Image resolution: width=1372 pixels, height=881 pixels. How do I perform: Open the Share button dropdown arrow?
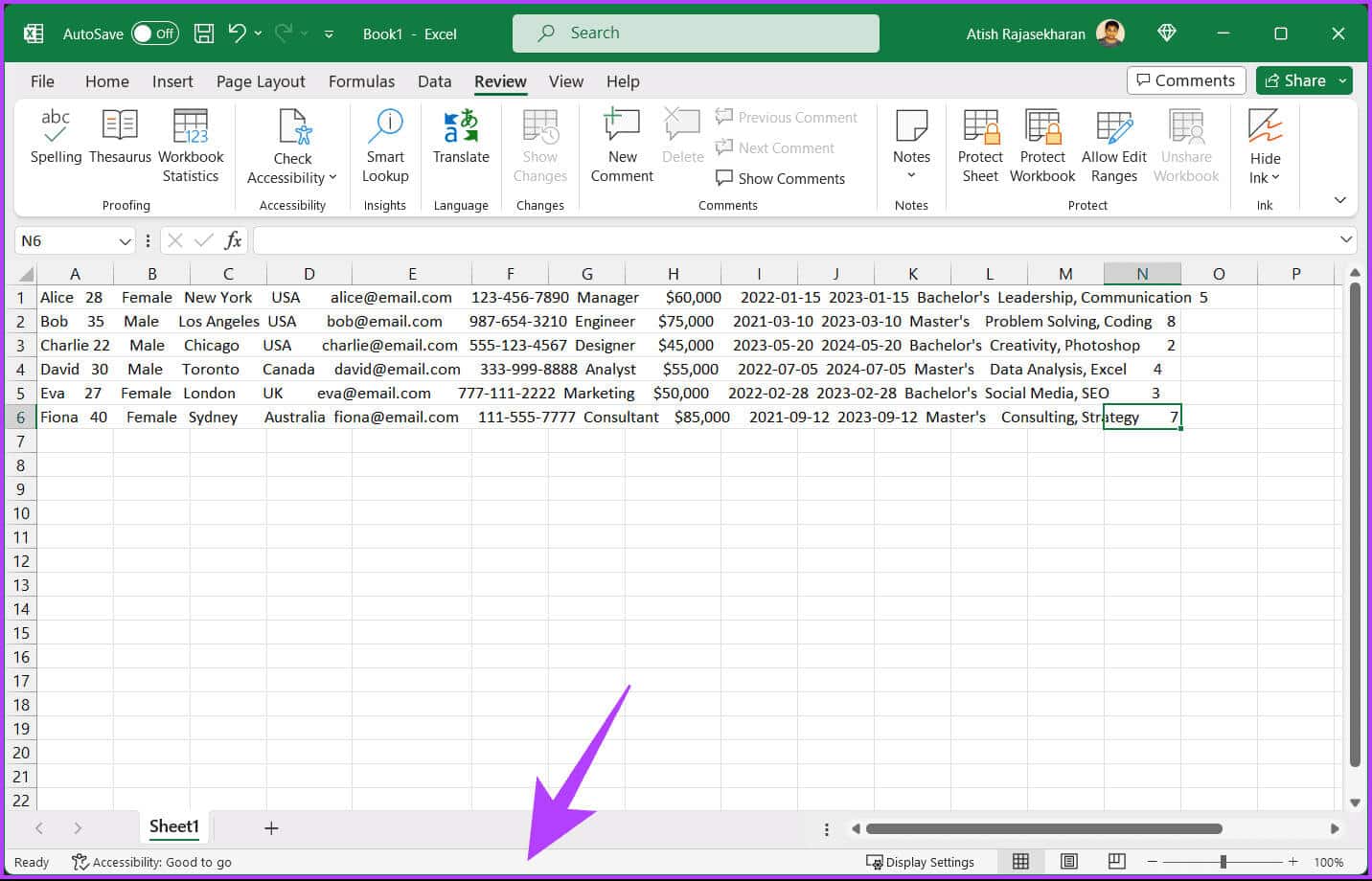coord(1342,80)
